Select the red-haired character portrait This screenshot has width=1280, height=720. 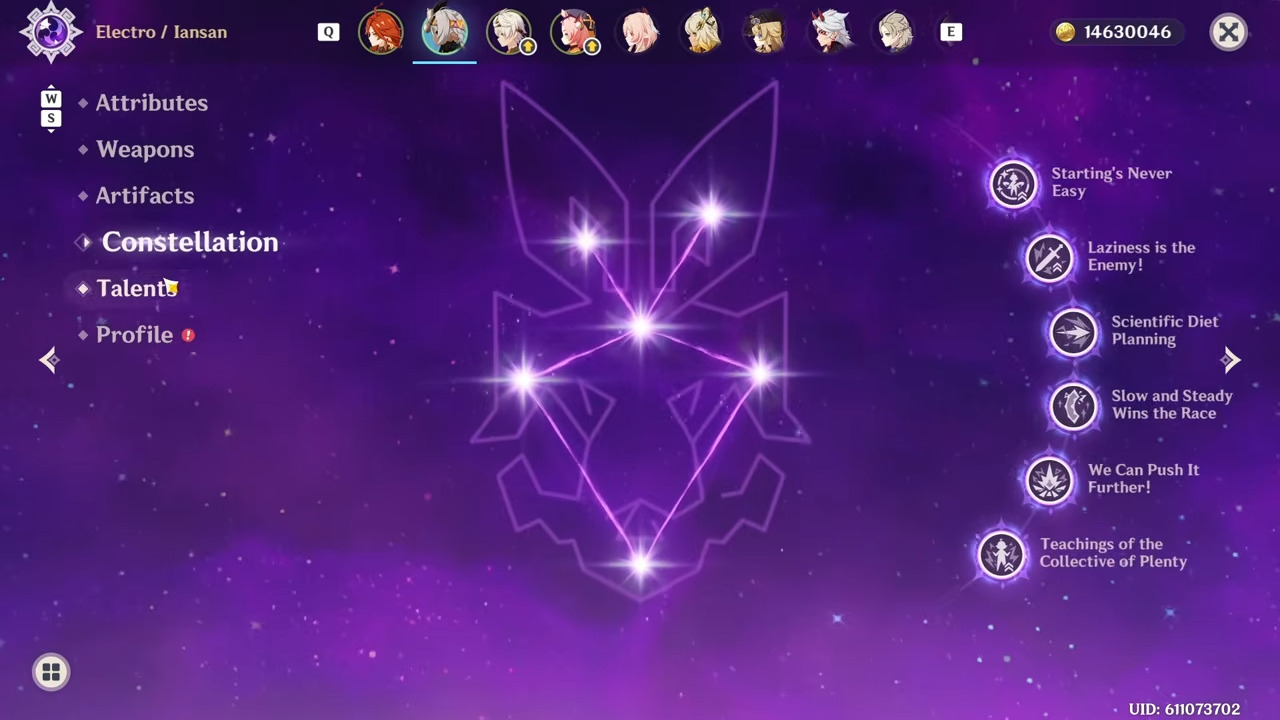(x=381, y=32)
